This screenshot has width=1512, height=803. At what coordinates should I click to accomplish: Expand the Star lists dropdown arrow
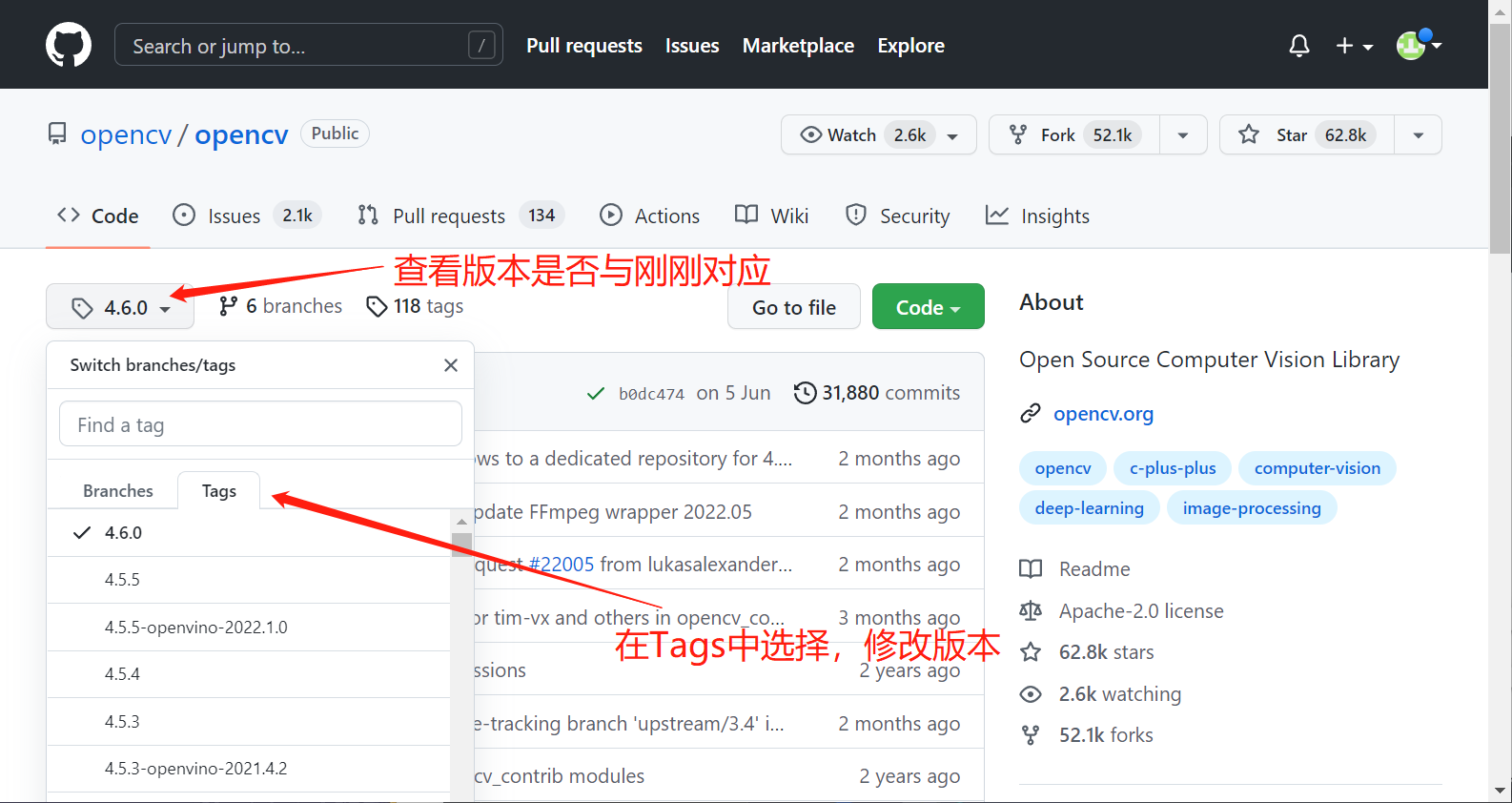pyautogui.click(x=1419, y=135)
